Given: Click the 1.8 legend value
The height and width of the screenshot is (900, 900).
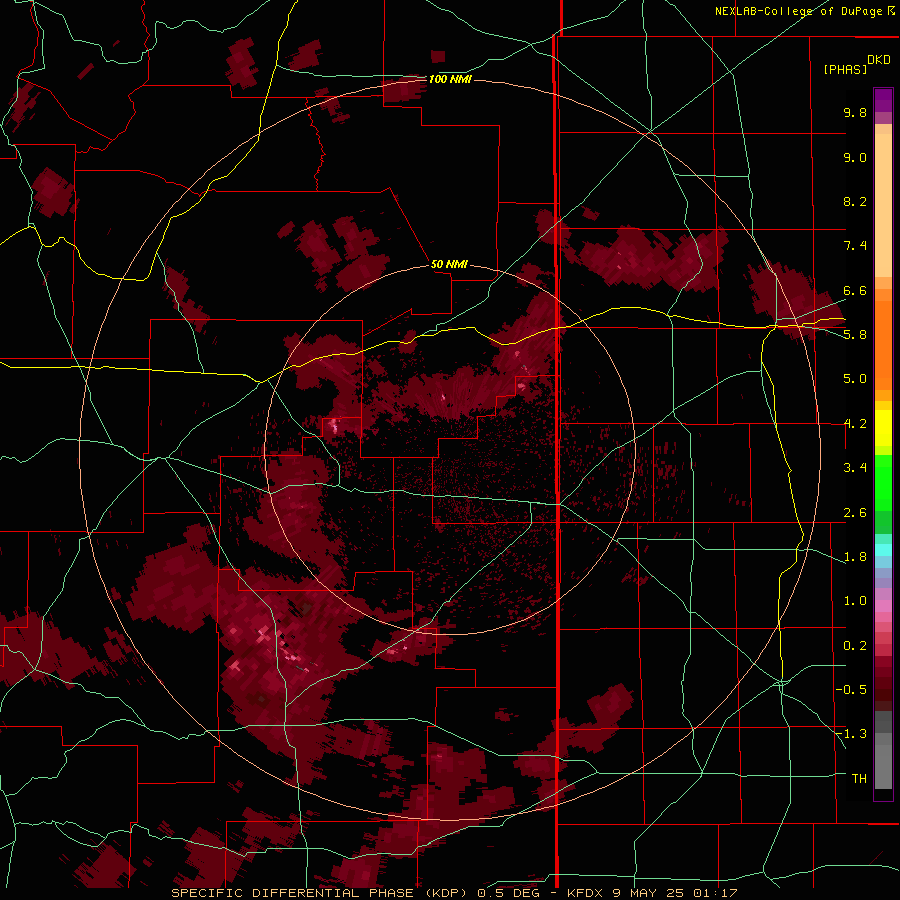Looking at the screenshot, I should click(855, 557).
